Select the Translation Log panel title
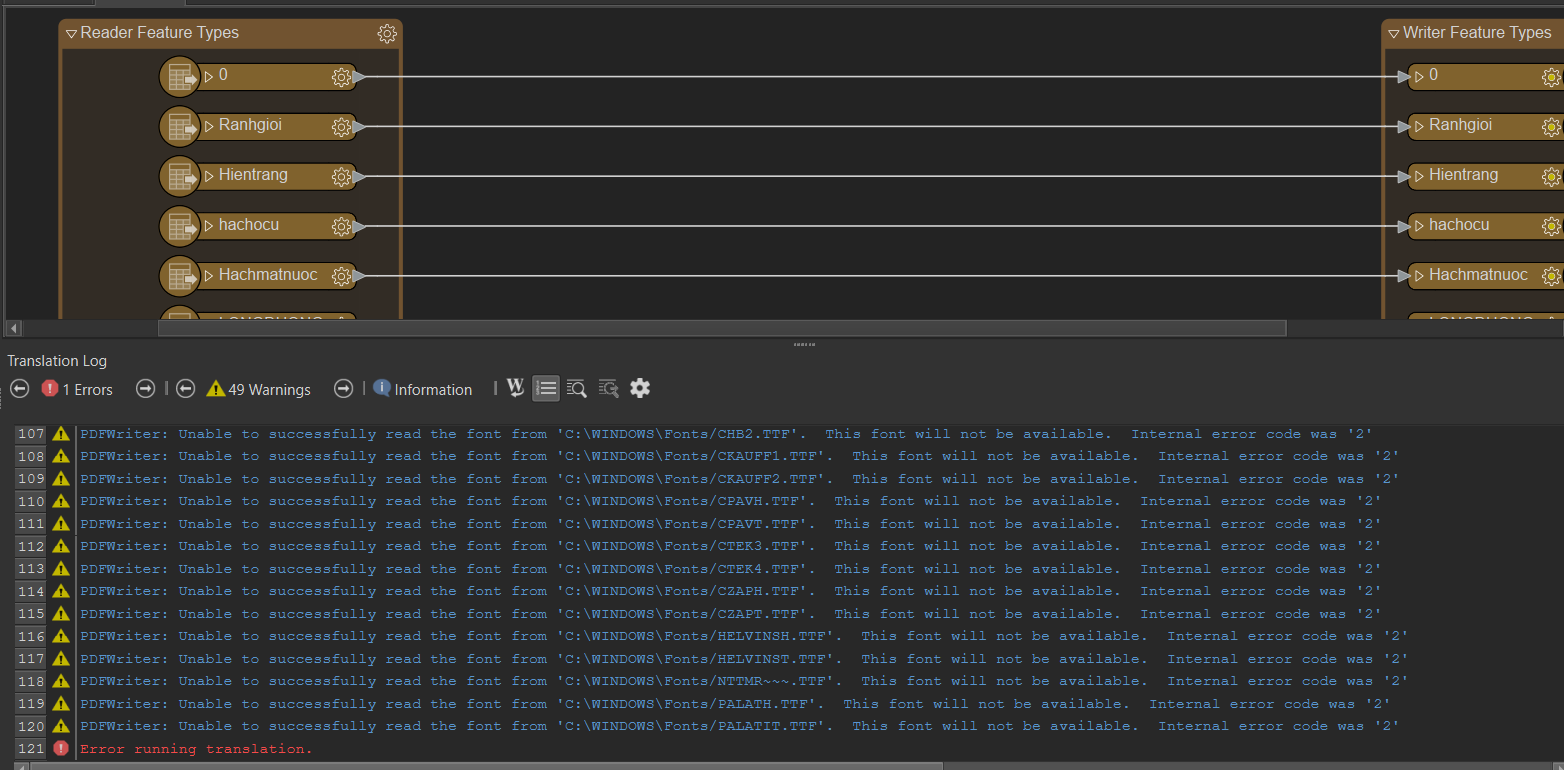Screen dimensions: 1564x770 [57, 361]
